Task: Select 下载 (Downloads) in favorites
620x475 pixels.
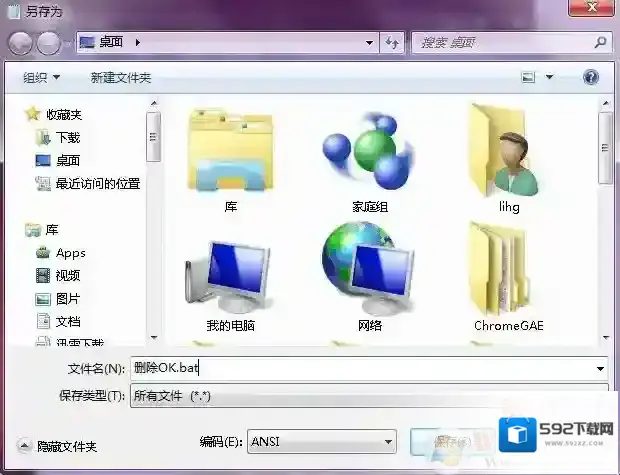Action: click(x=67, y=137)
